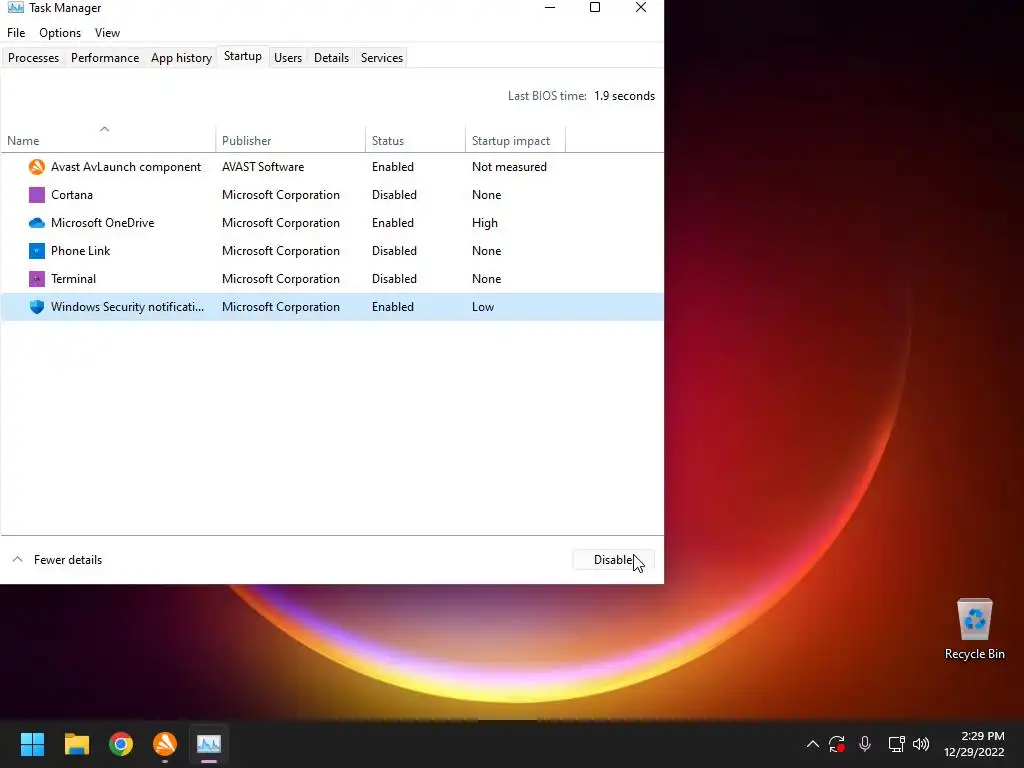Switch to the Performance tab
Viewport: 1024px width, 768px height.
(x=105, y=57)
